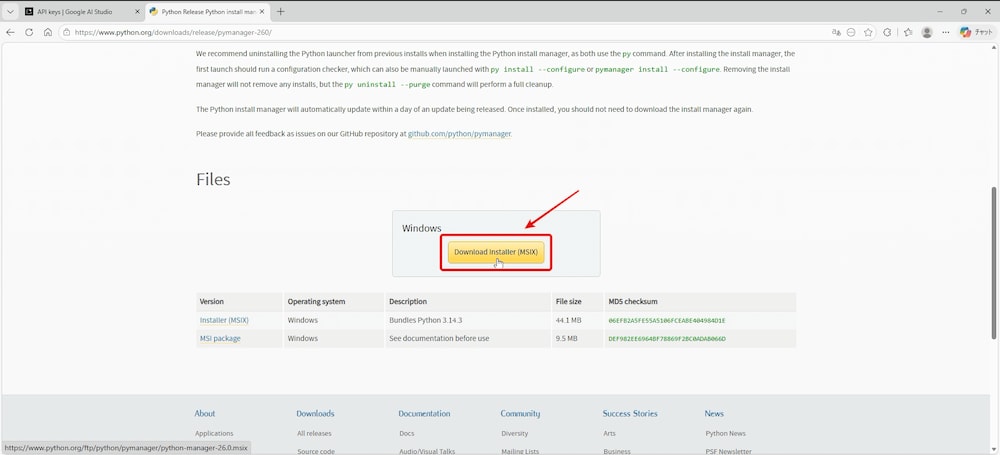
Task: Expand the tab actions dropdown at top left
Action: 10,11
